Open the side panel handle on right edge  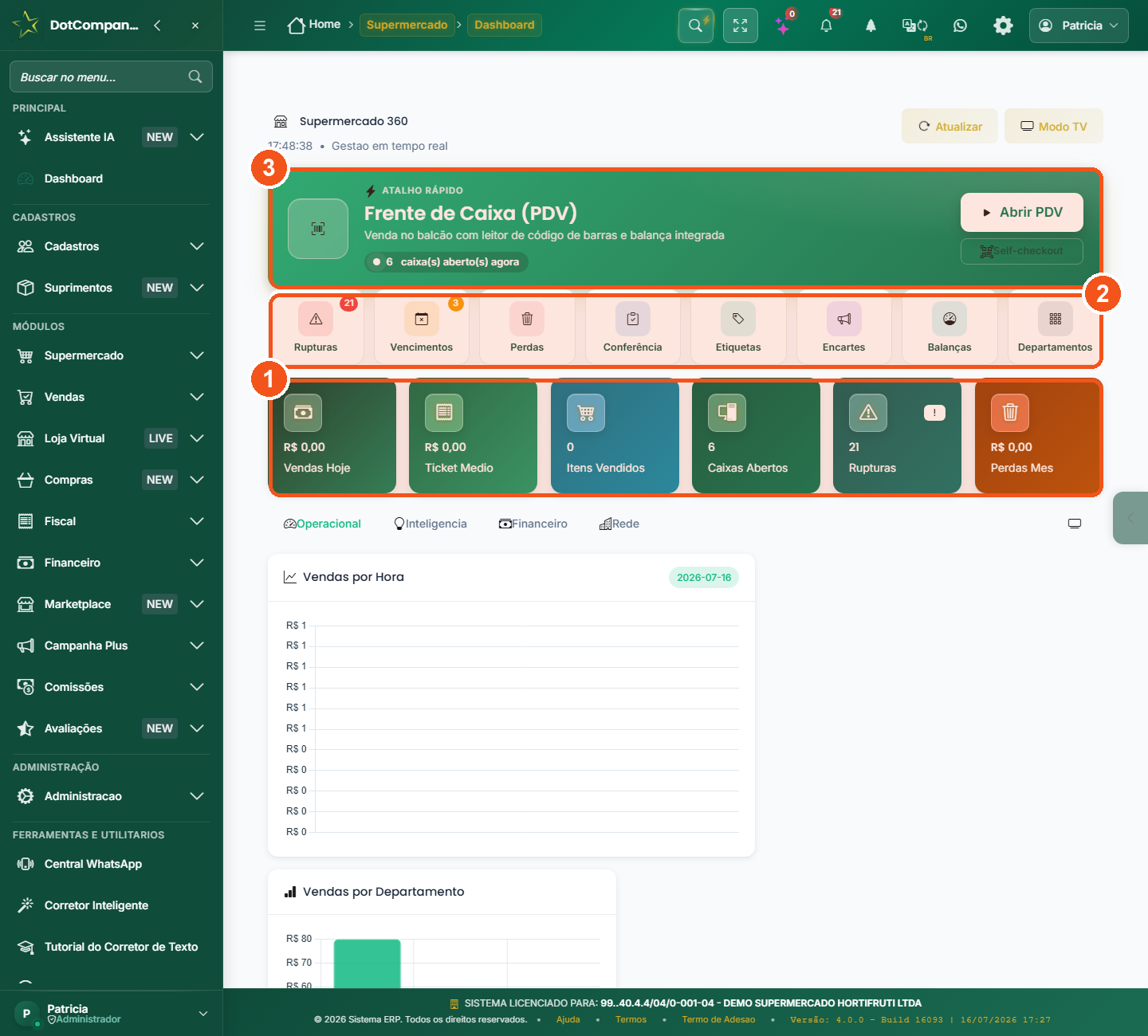tap(1130, 518)
